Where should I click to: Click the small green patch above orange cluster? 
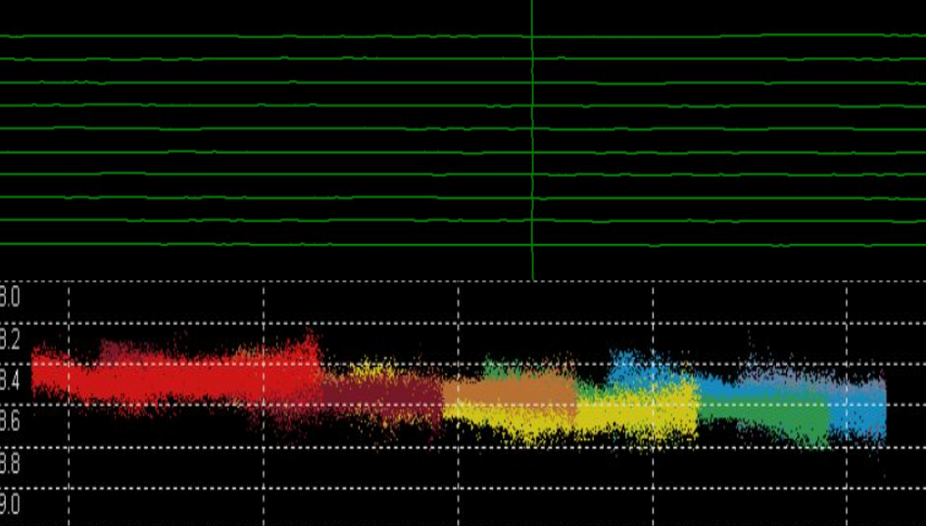point(497,369)
